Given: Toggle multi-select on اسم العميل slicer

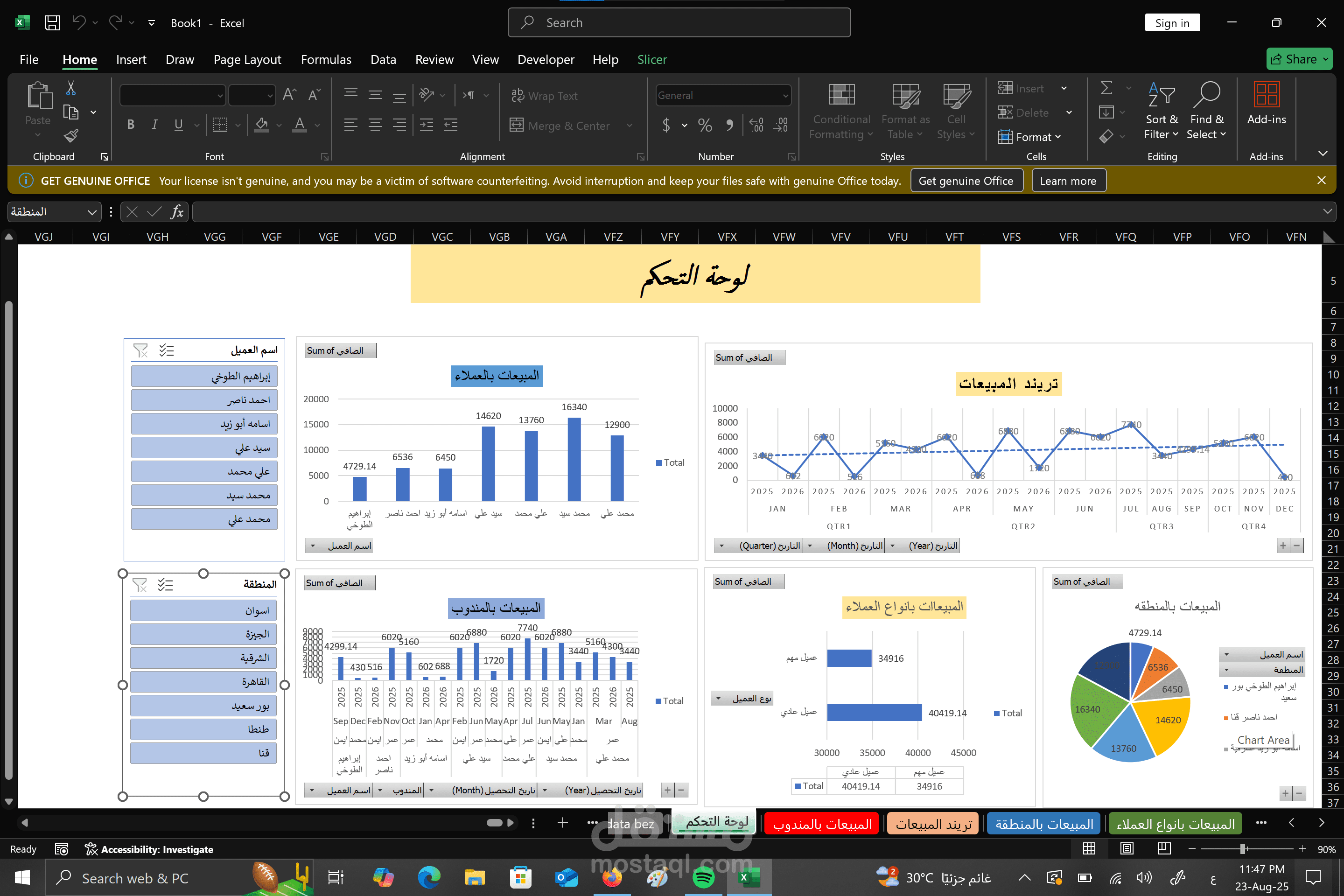Looking at the screenshot, I should (x=166, y=350).
